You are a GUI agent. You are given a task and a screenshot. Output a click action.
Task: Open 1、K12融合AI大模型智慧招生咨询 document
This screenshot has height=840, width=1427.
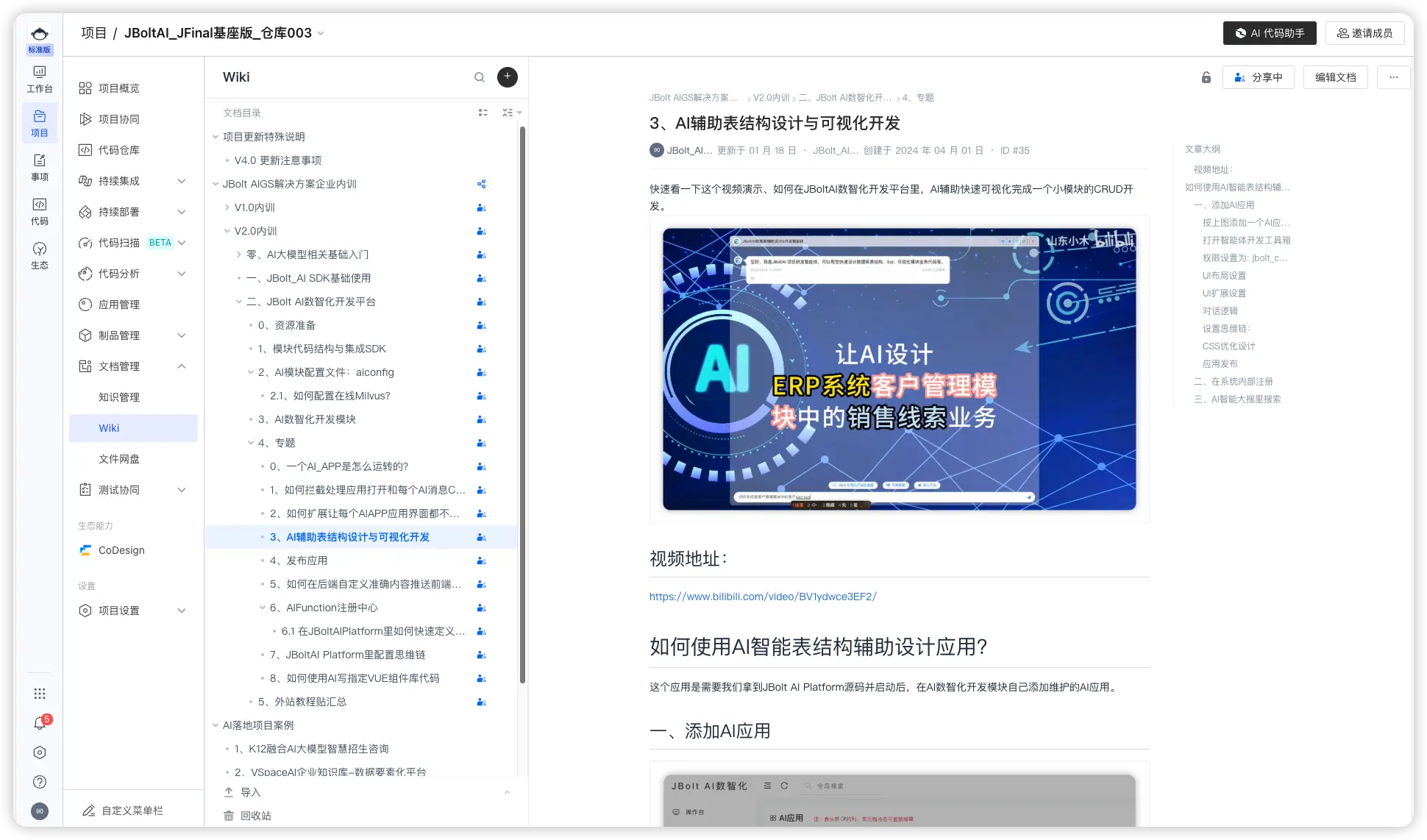(x=312, y=749)
